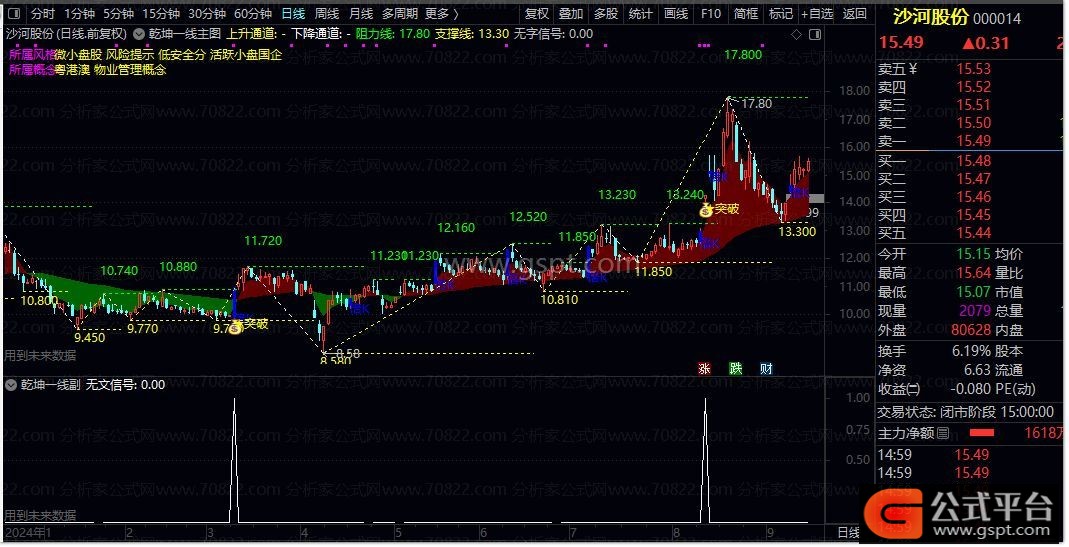Viewport: 1069px width, 547px height.
Task: Click the 日线 period label at the chart's bottom right
Action: click(847, 532)
